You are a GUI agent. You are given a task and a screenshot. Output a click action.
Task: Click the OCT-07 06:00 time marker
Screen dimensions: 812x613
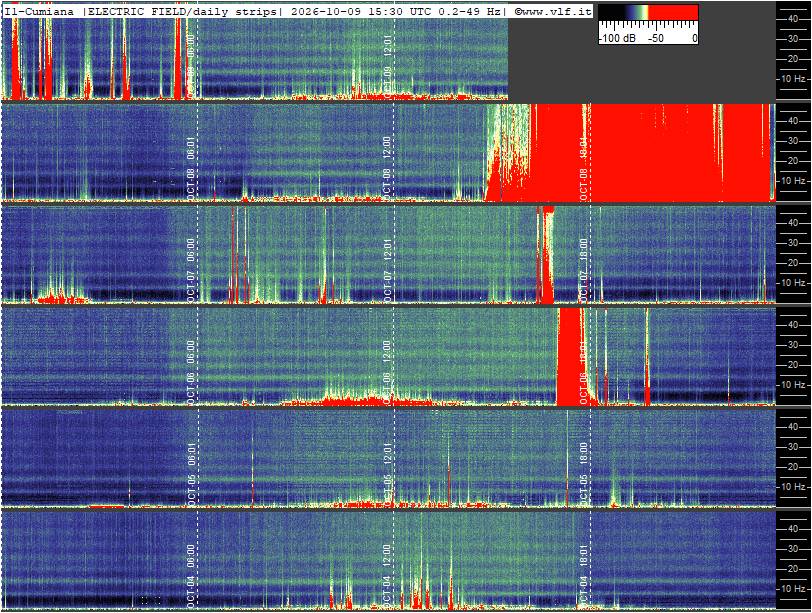191,270
